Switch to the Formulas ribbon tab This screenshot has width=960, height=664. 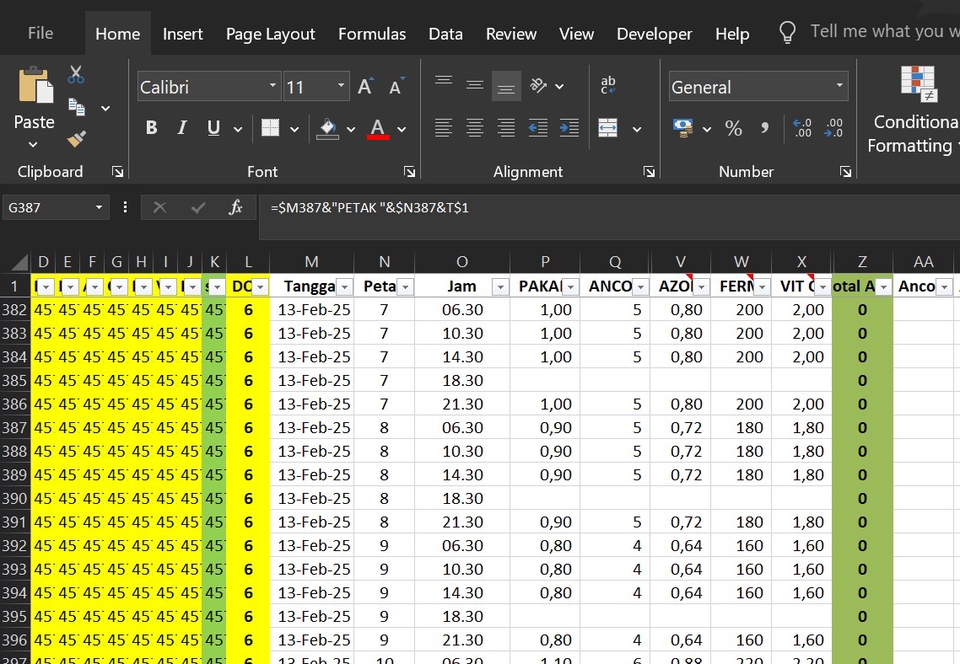[x=372, y=33]
